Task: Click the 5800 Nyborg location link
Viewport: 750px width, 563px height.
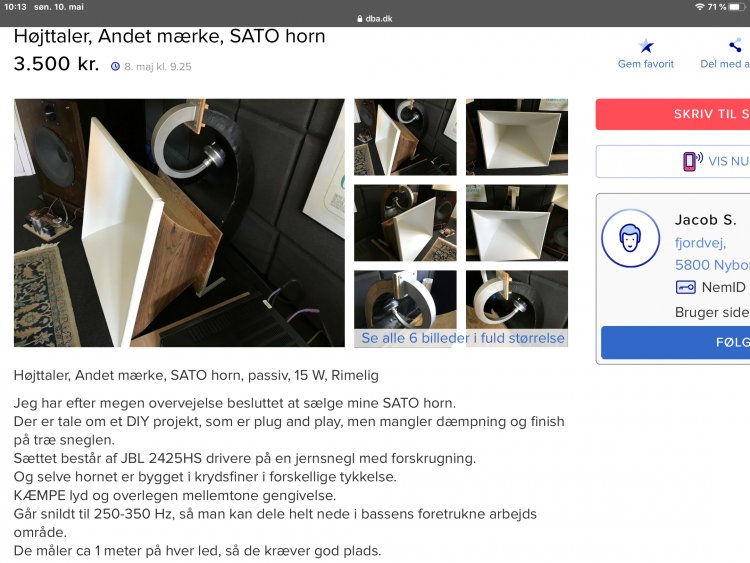Action: 712,265
